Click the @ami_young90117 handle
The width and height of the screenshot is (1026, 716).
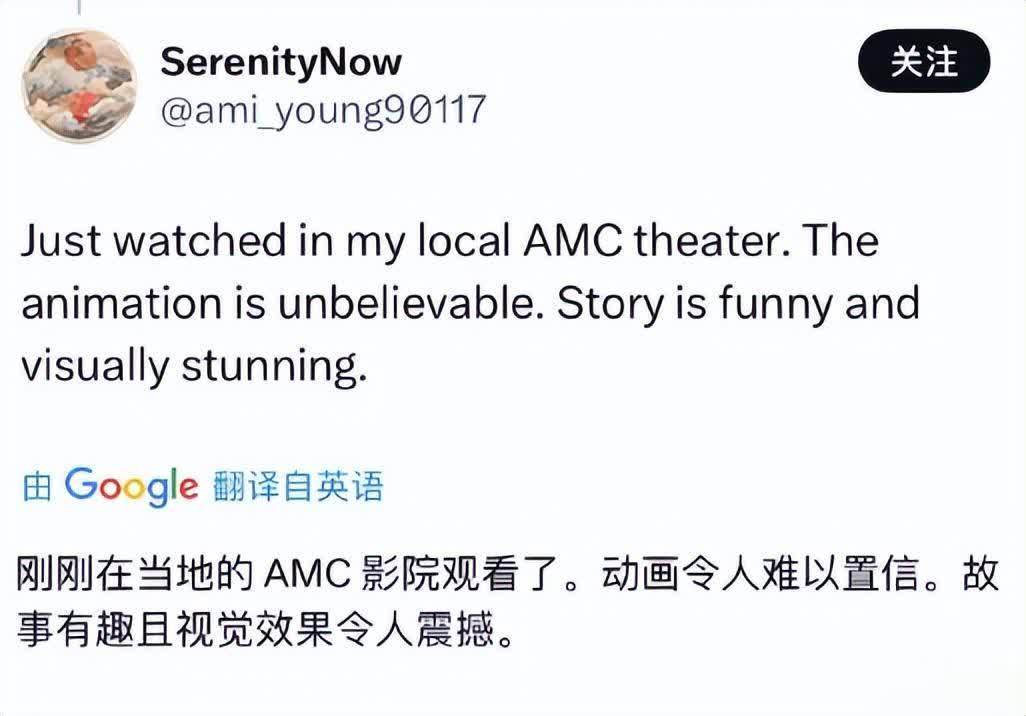323,109
